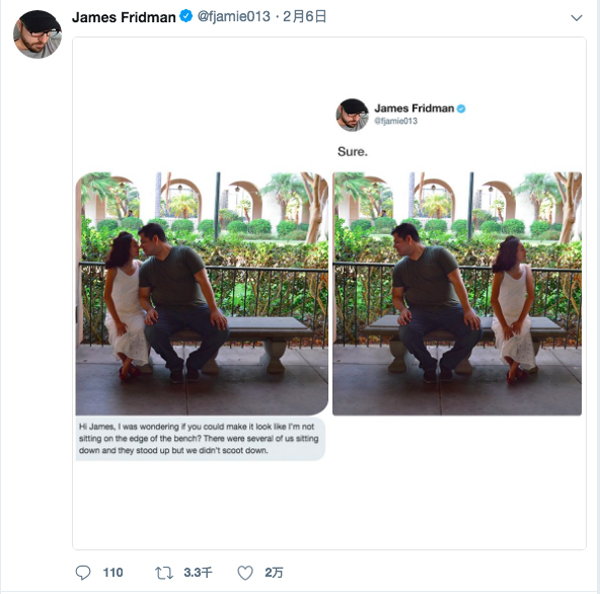
Task: Click the James Fridman name in embedded image
Action: (x=414, y=108)
